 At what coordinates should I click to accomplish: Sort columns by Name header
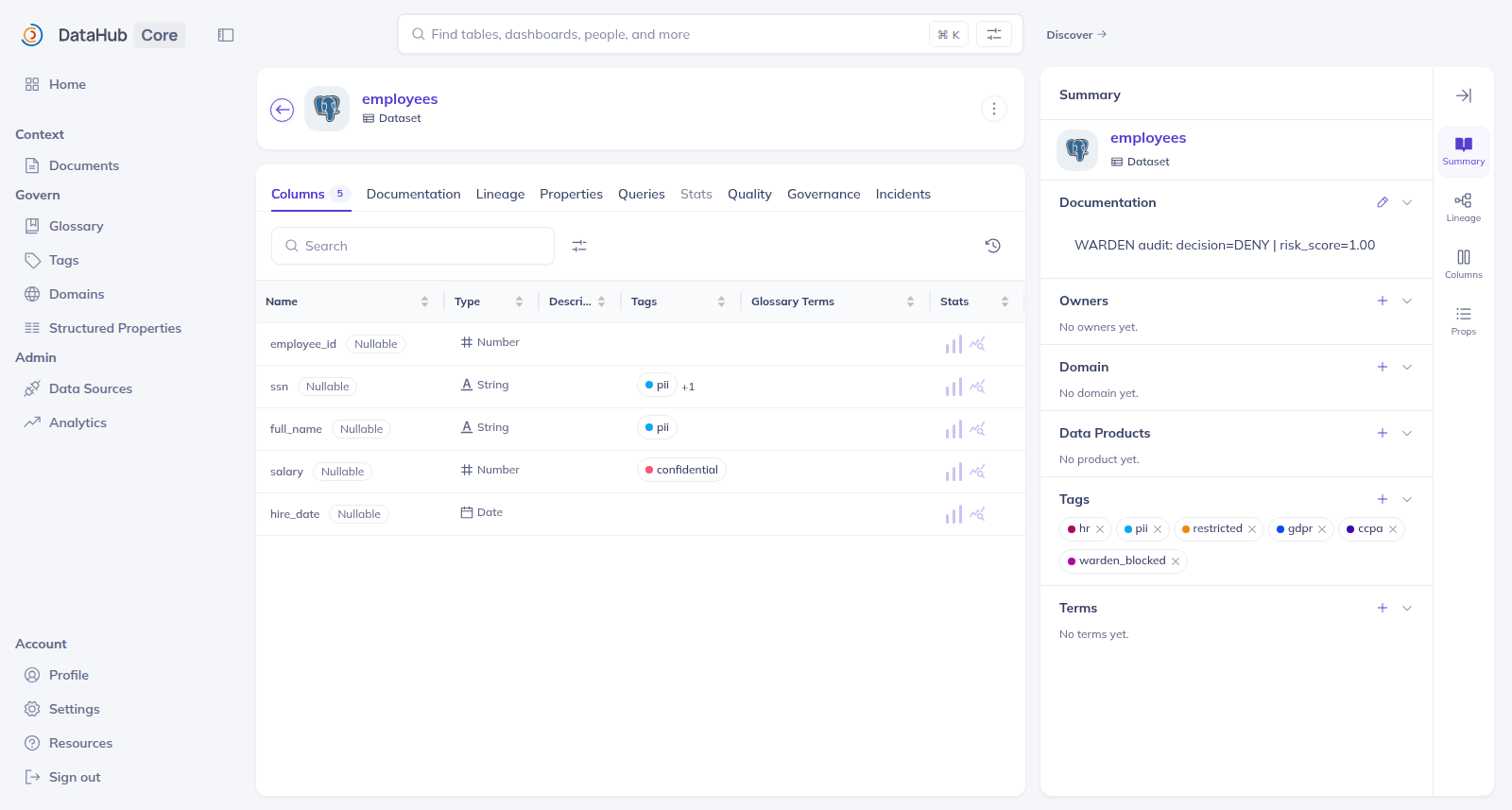tap(282, 302)
